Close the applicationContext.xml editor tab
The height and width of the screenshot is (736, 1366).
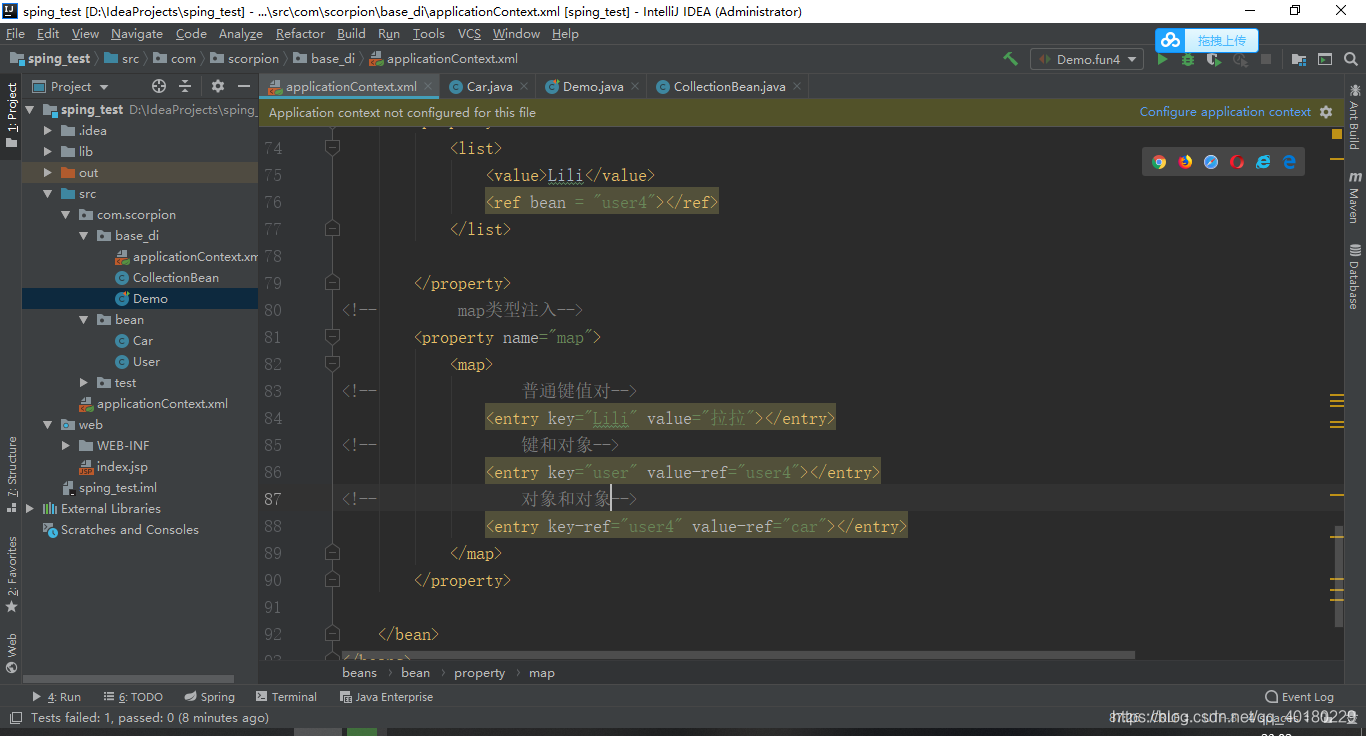click(428, 86)
